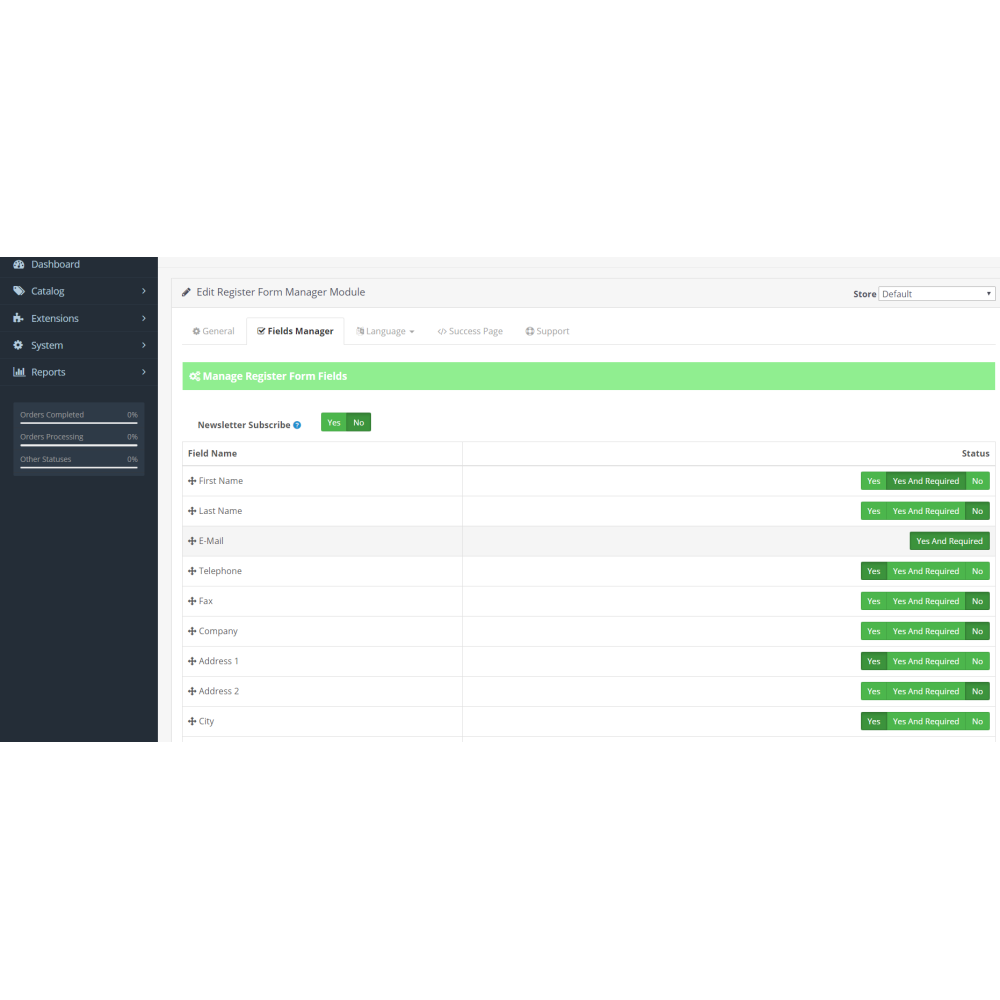The image size is (1000, 1000).
Task: Select the Catalog tag icon
Action: [19, 291]
